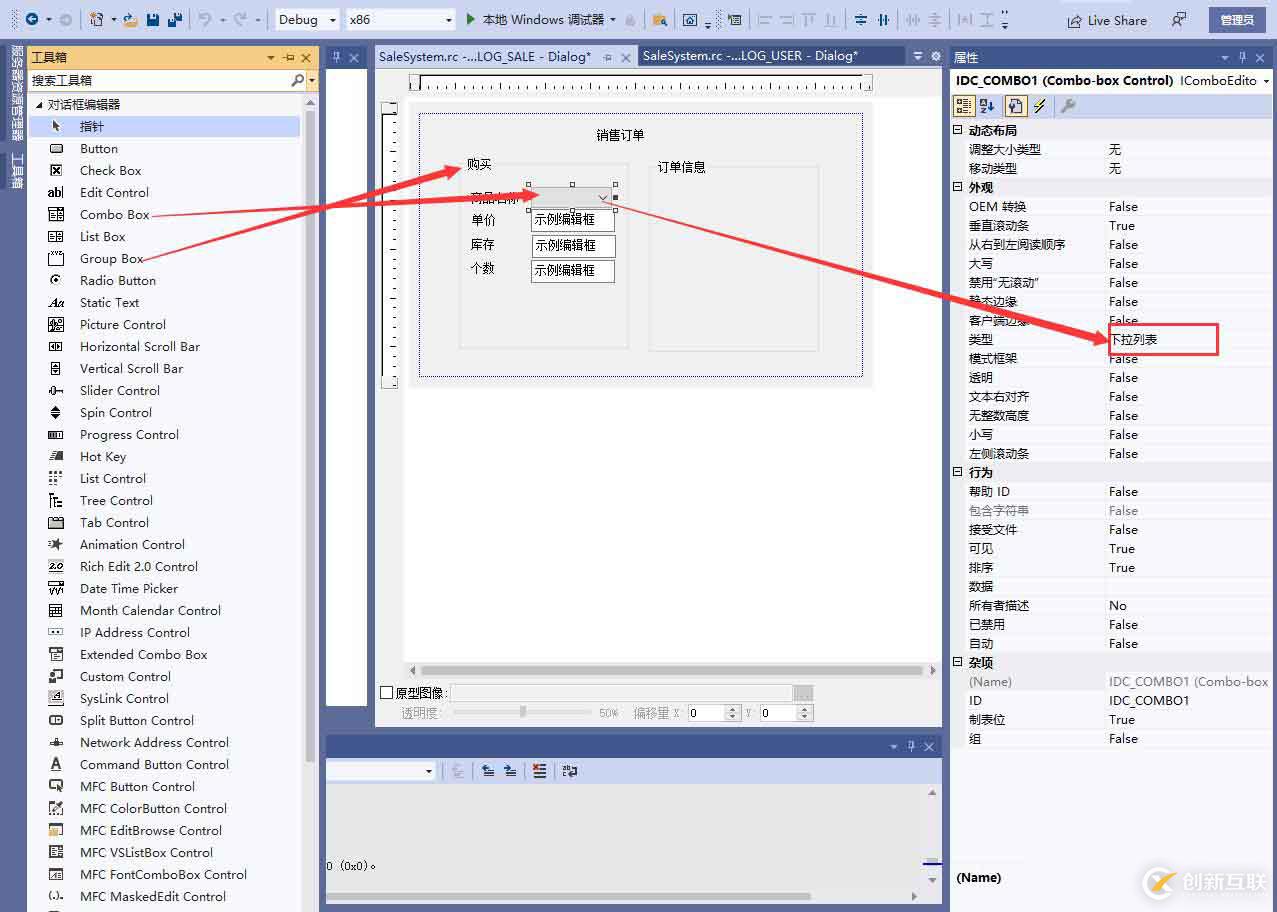Click the 管理员 button at top right
The width and height of the screenshot is (1277, 912).
click(x=1237, y=20)
